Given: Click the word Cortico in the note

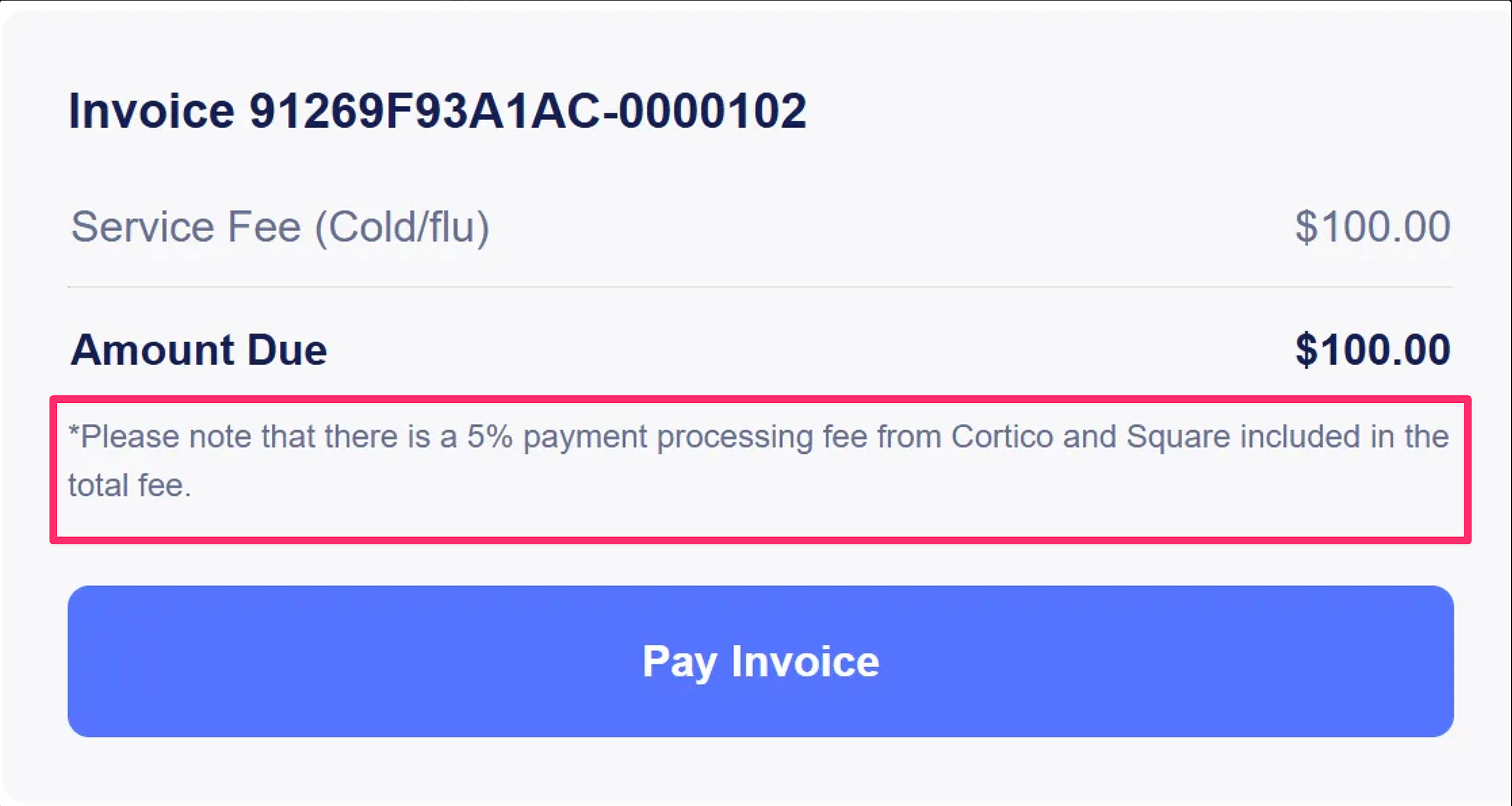Looking at the screenshot, I should [1002, 437].
